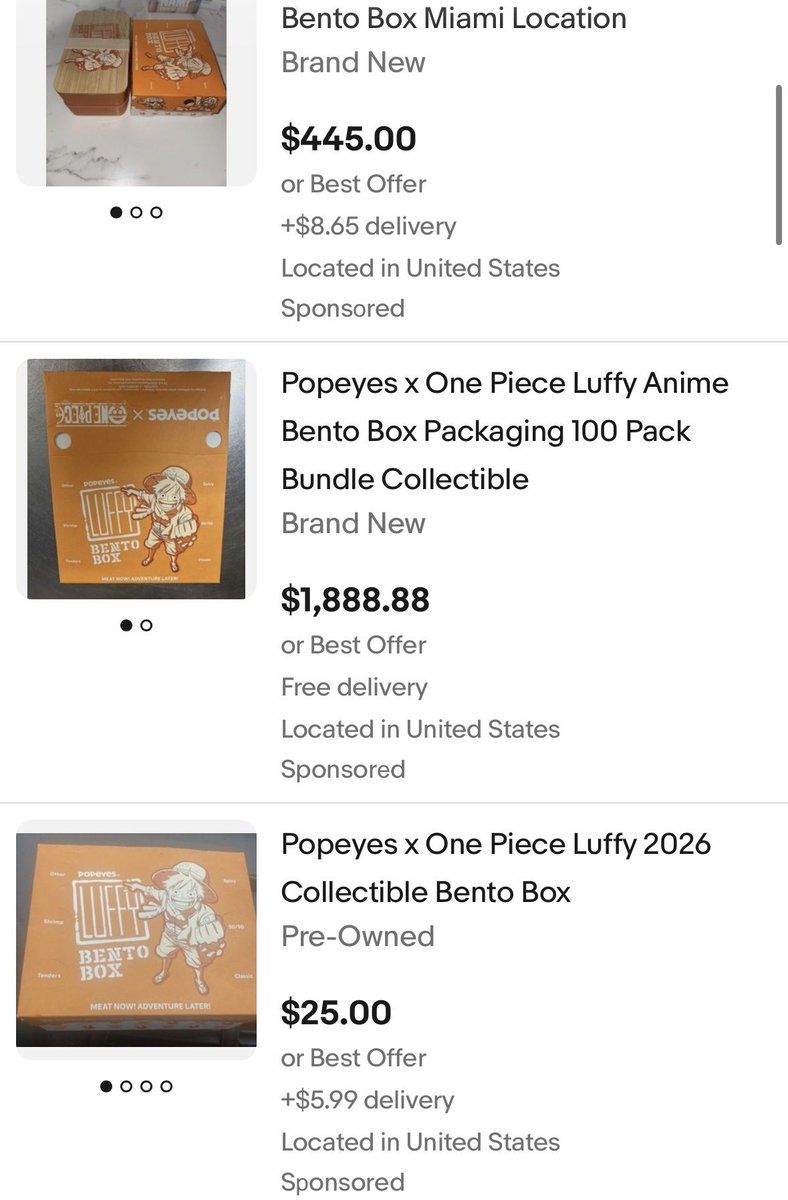Screen dimensions: 788x1200
Task: Select second image dot of 2026 Collectible listing
Action: tap(127, 1086)
